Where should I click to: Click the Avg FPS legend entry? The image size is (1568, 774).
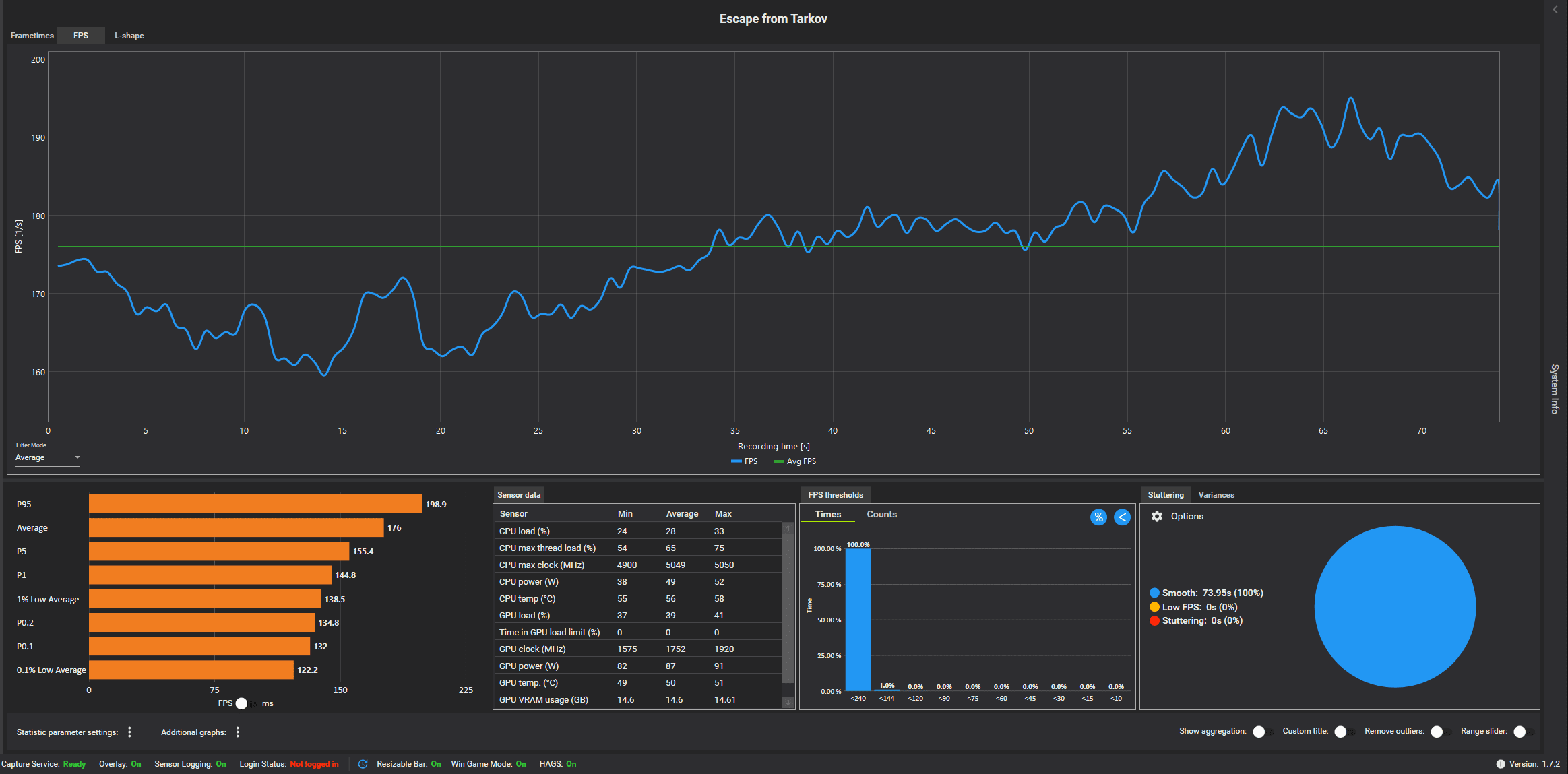click(795, 461)
